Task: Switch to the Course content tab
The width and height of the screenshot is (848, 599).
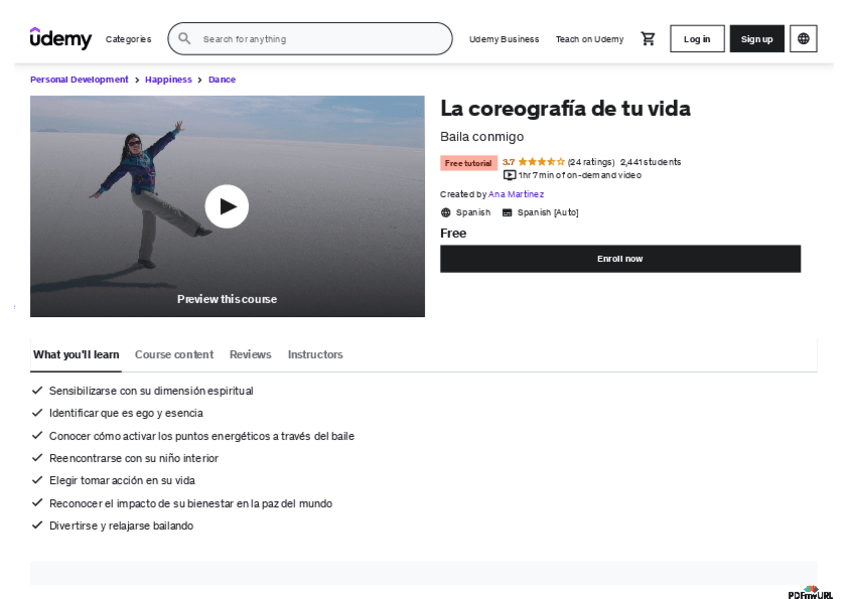Action: (174, 354)
